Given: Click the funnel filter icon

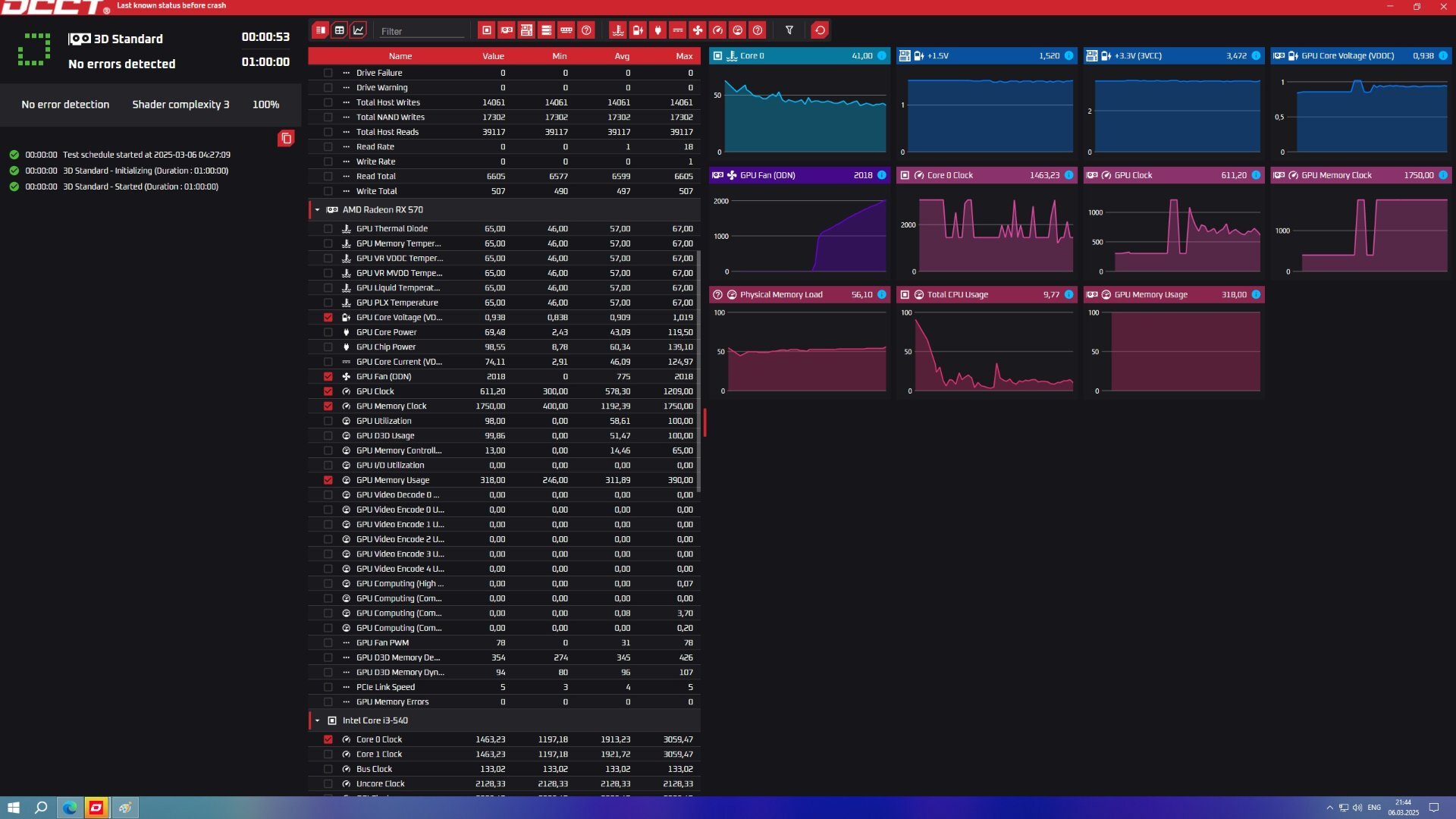Looking at the screenshot, I should (789, 30).
